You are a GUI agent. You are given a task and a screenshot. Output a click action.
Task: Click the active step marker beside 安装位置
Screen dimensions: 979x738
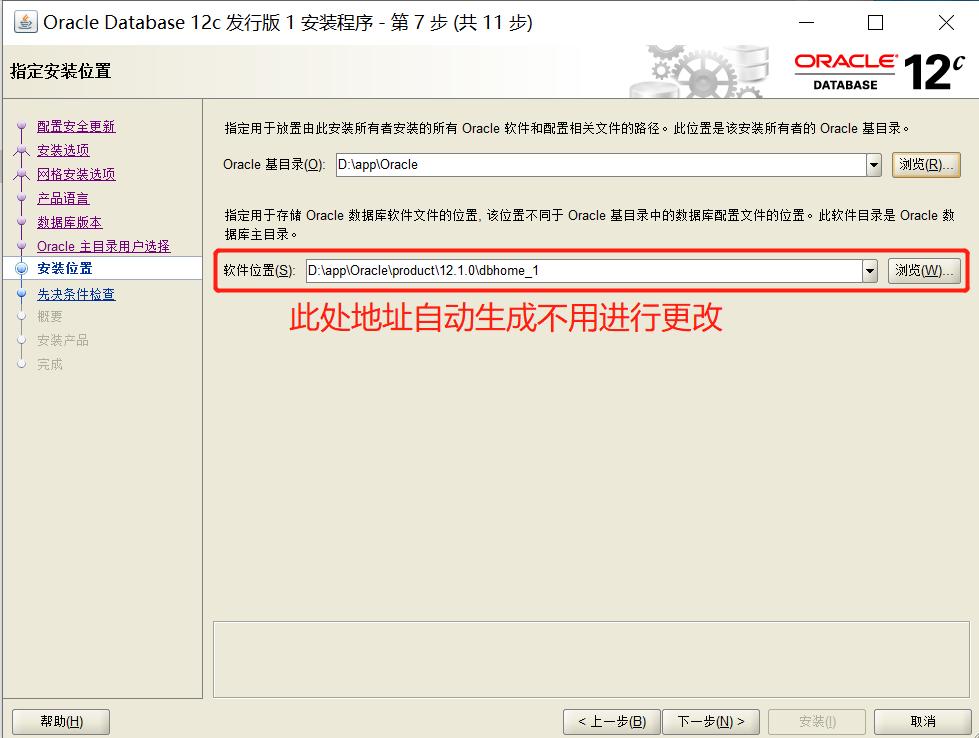22,268
